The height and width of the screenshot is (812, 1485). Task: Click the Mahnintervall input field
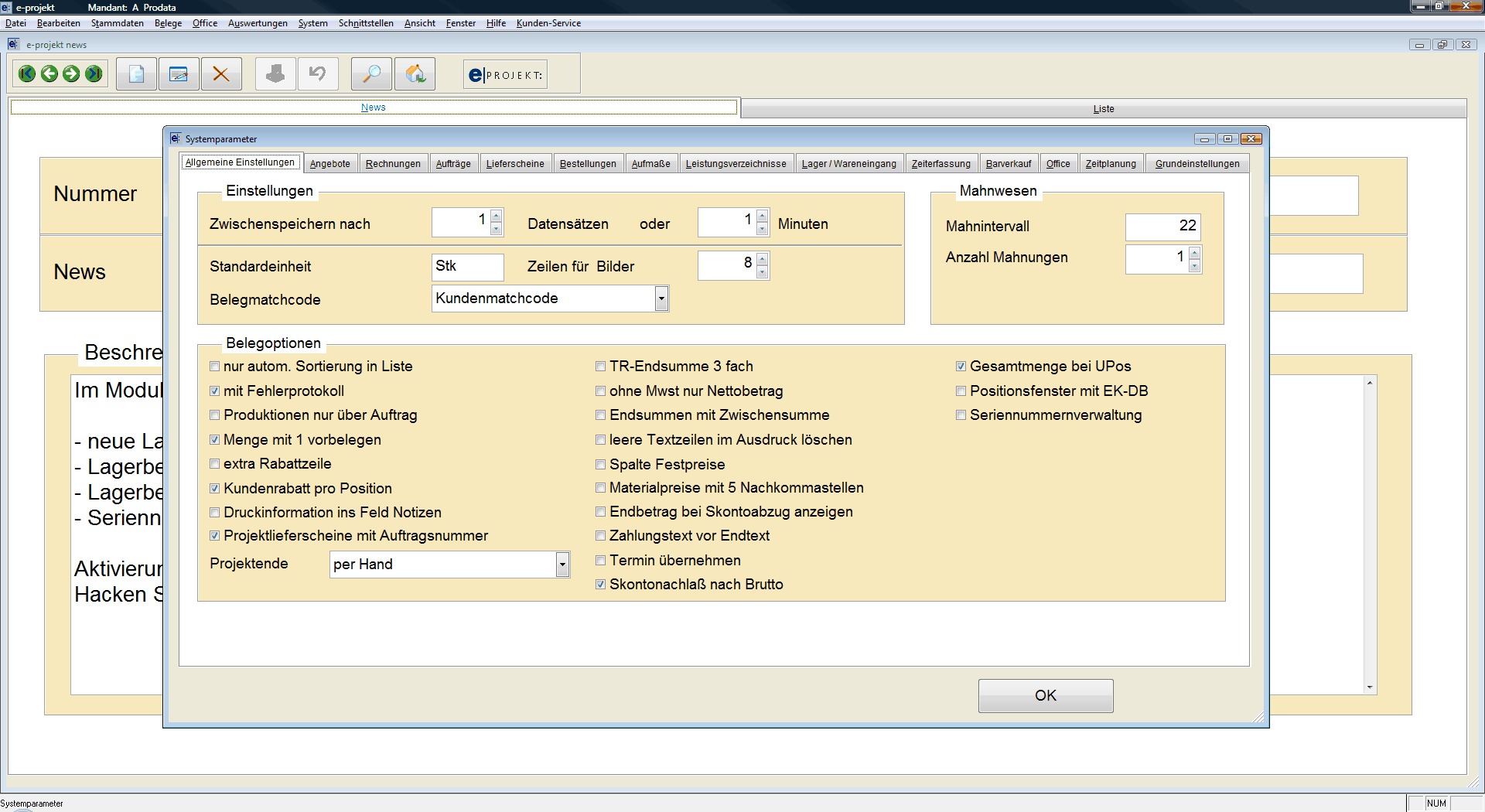point(1162,227)
